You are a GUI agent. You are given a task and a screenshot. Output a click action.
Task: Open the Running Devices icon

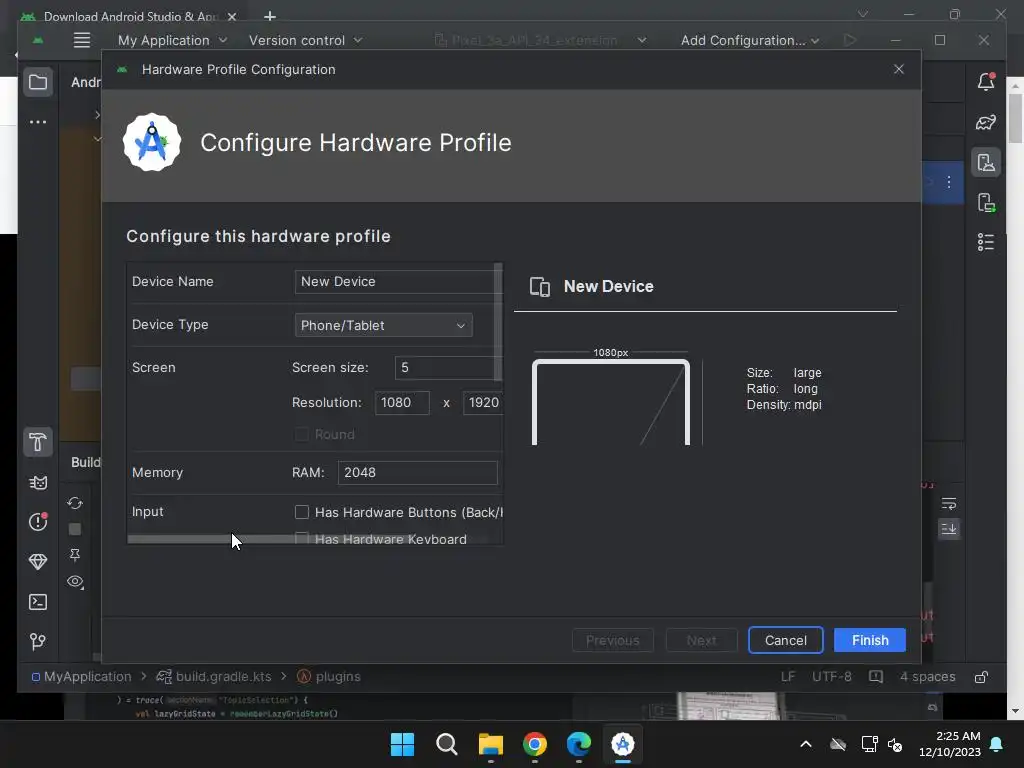[x=986, y=202]
